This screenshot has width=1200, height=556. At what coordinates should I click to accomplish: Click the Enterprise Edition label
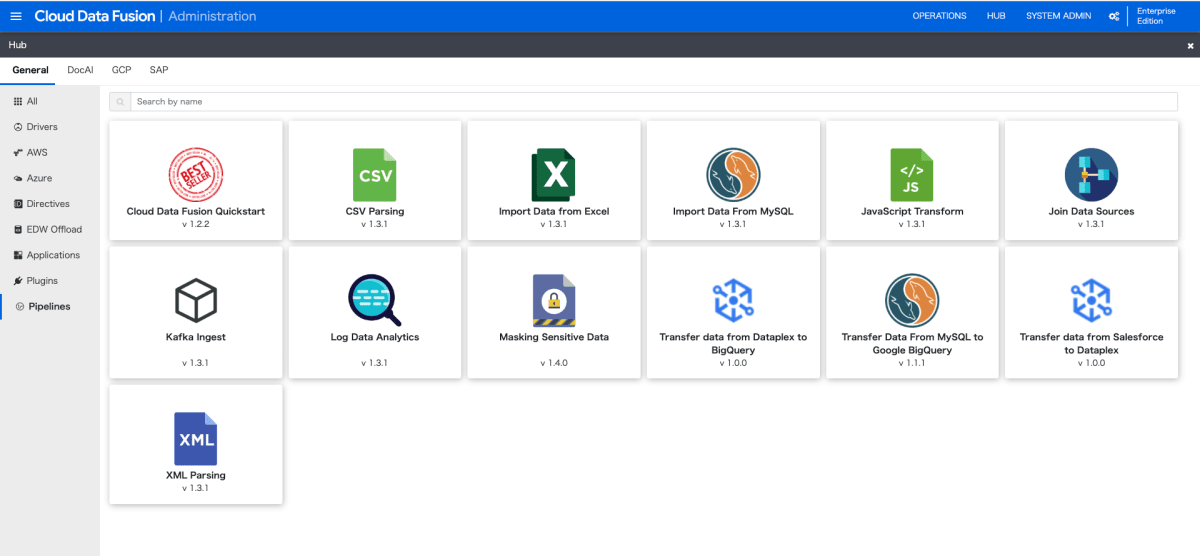(1156, 16)
